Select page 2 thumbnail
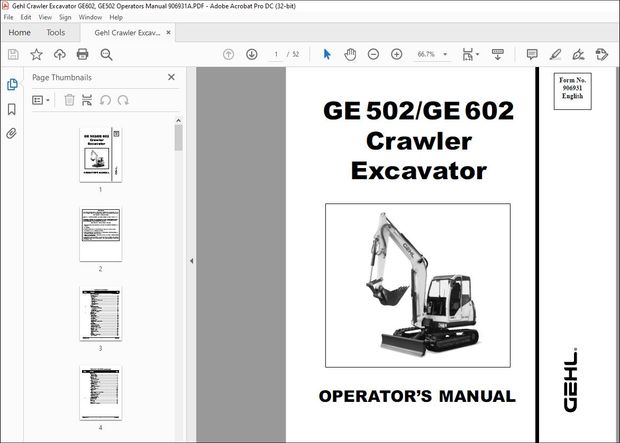 [100, 234]
